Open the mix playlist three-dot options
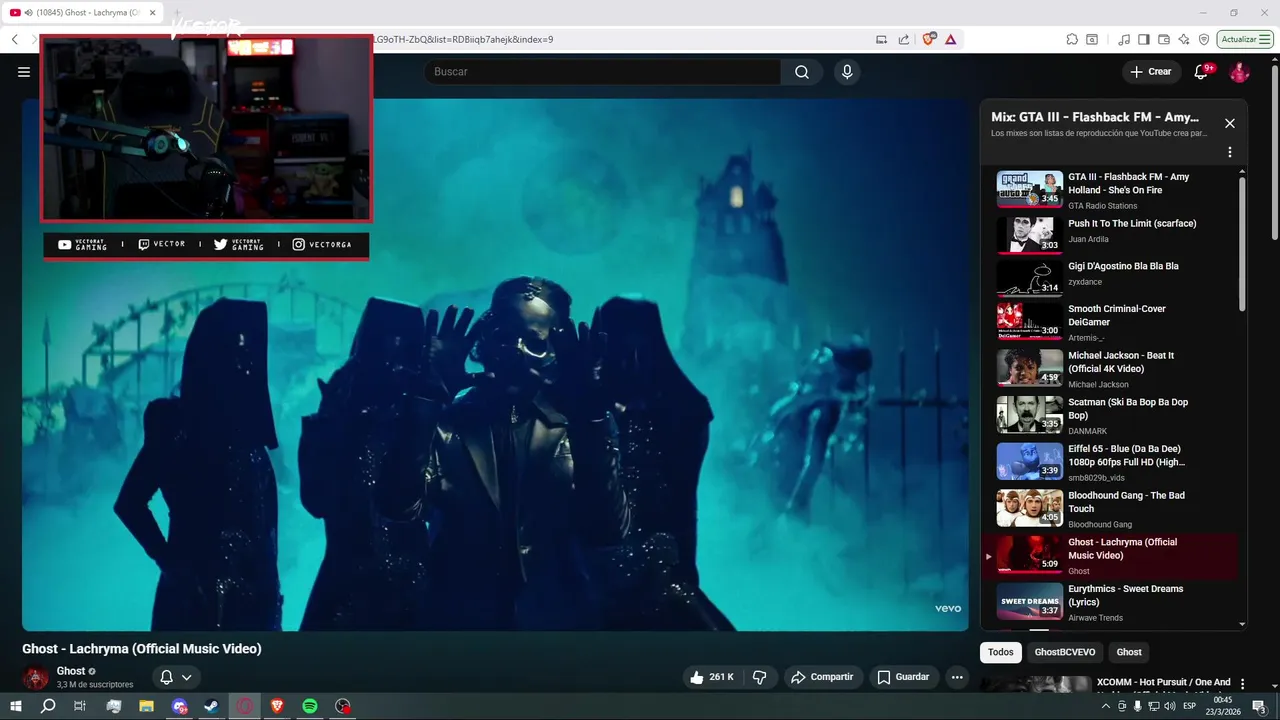 1230,152
